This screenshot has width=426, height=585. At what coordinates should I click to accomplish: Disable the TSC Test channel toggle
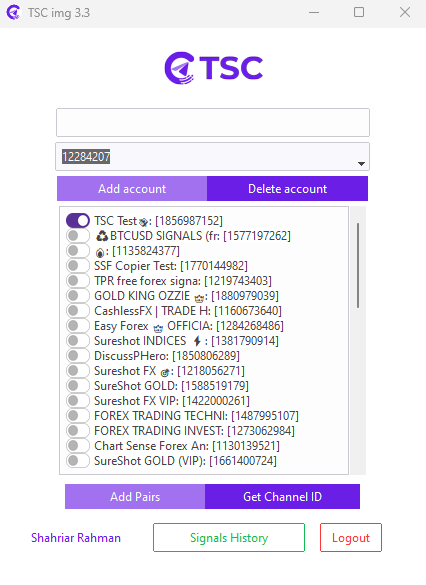pyautogui.click(x=78, y=220)
